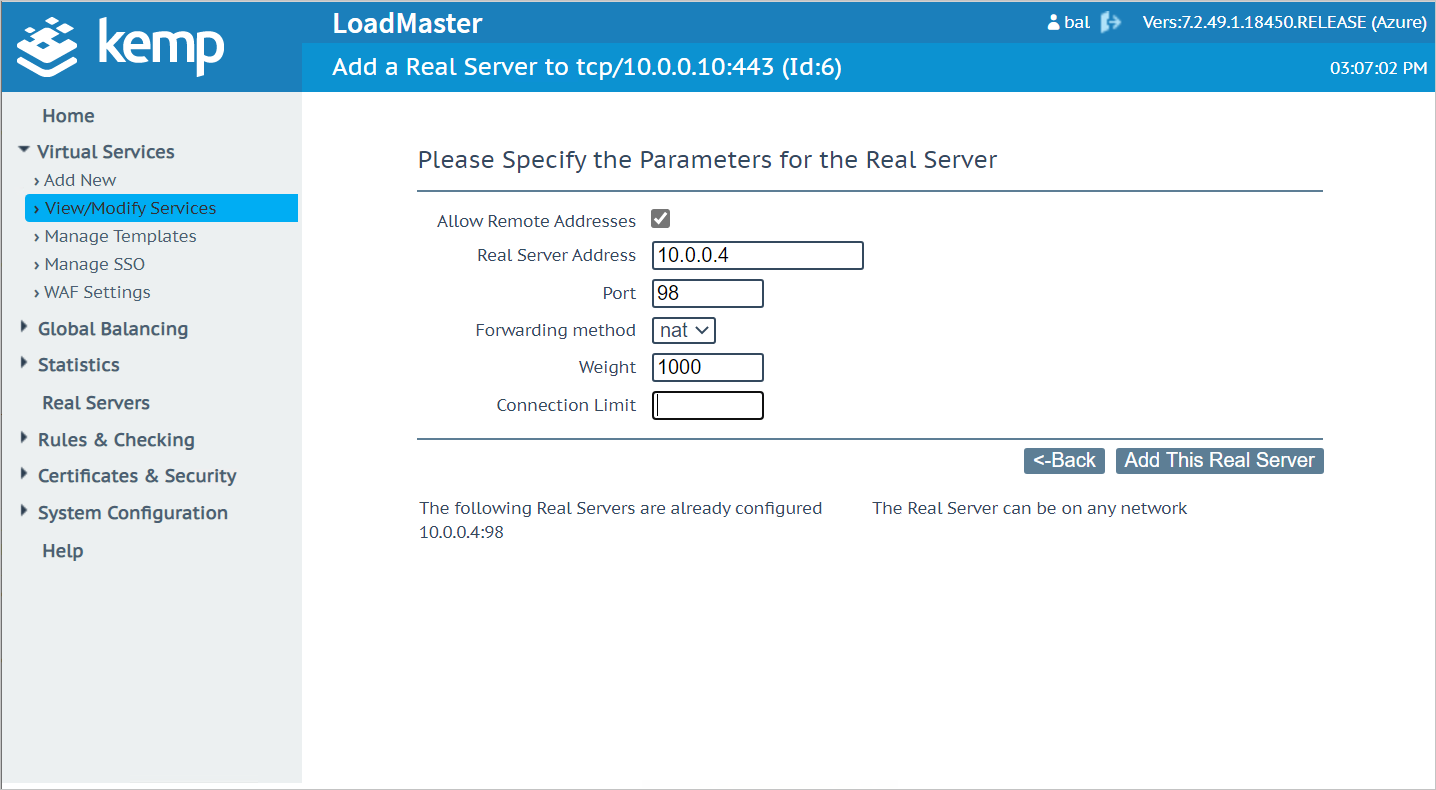Image resolution: width=1436 pixels, height=790 pixels.
Task: Go to the Home page
Action: [68, 116]
